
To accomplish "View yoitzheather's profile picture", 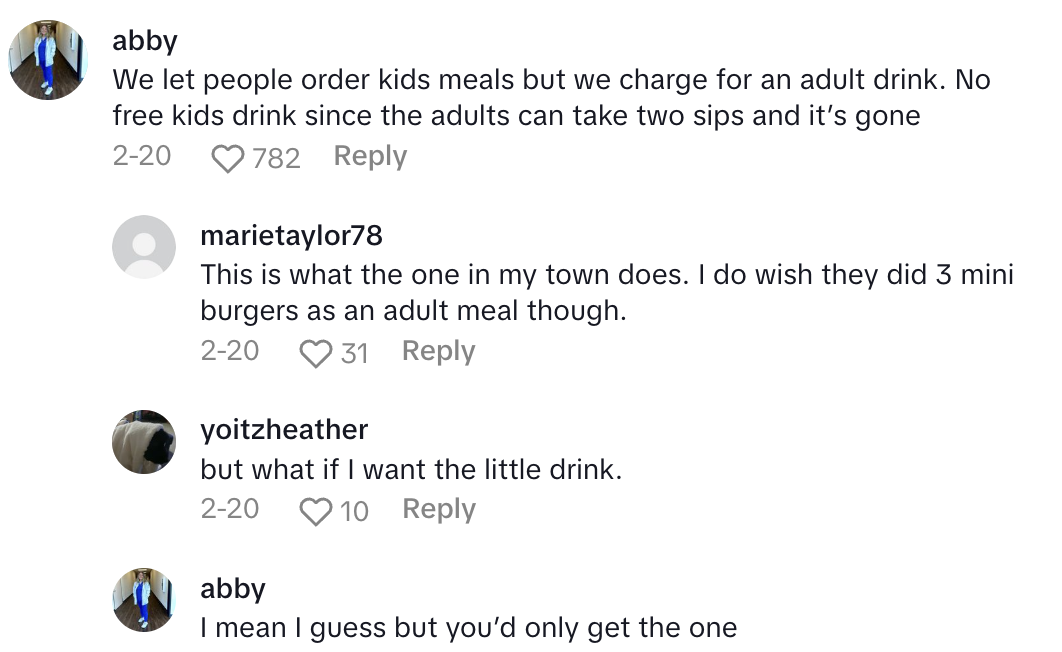I will coord(144,441).
